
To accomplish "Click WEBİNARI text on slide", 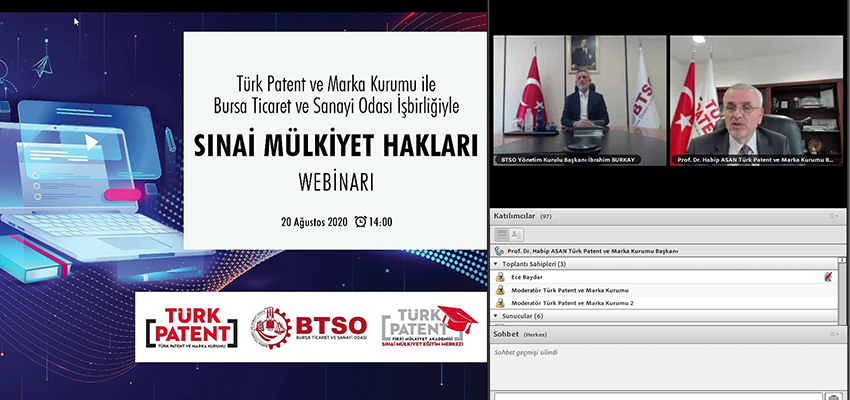I will coord(336,183).
